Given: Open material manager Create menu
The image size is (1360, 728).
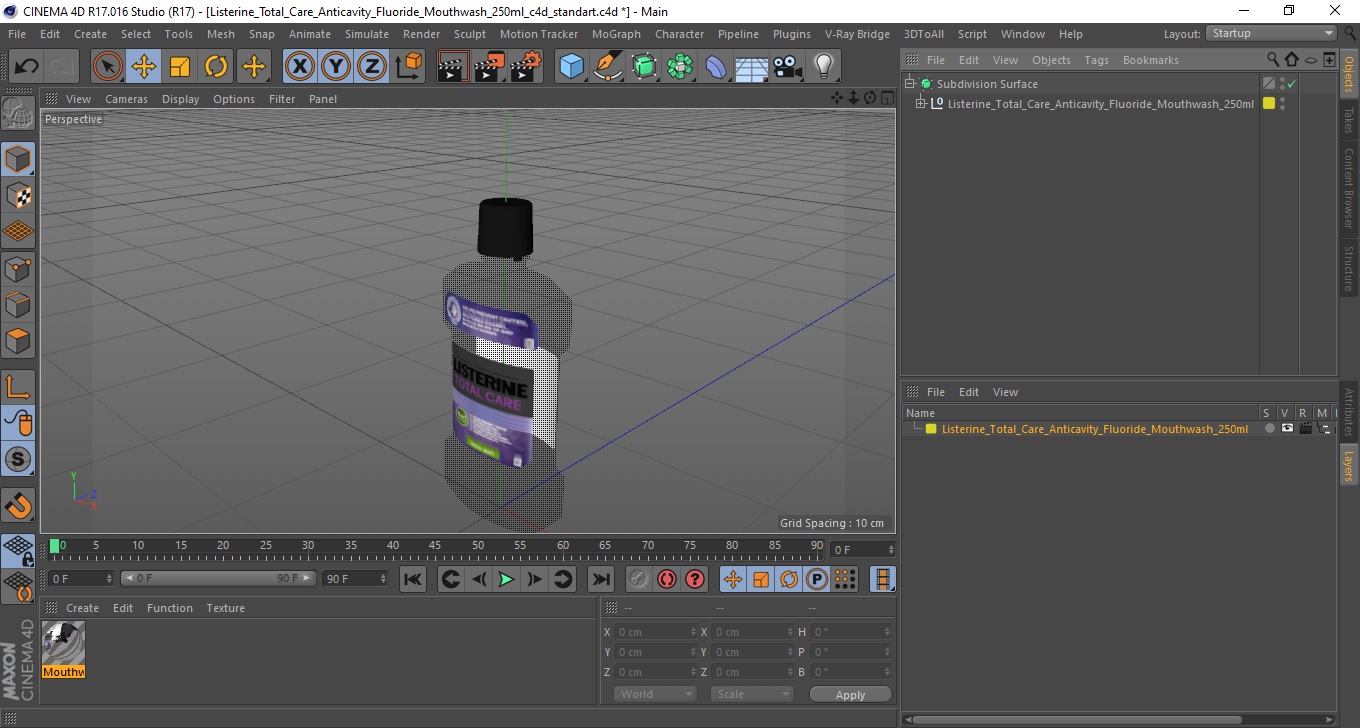Looking at the screenshot, I should 82,608.
